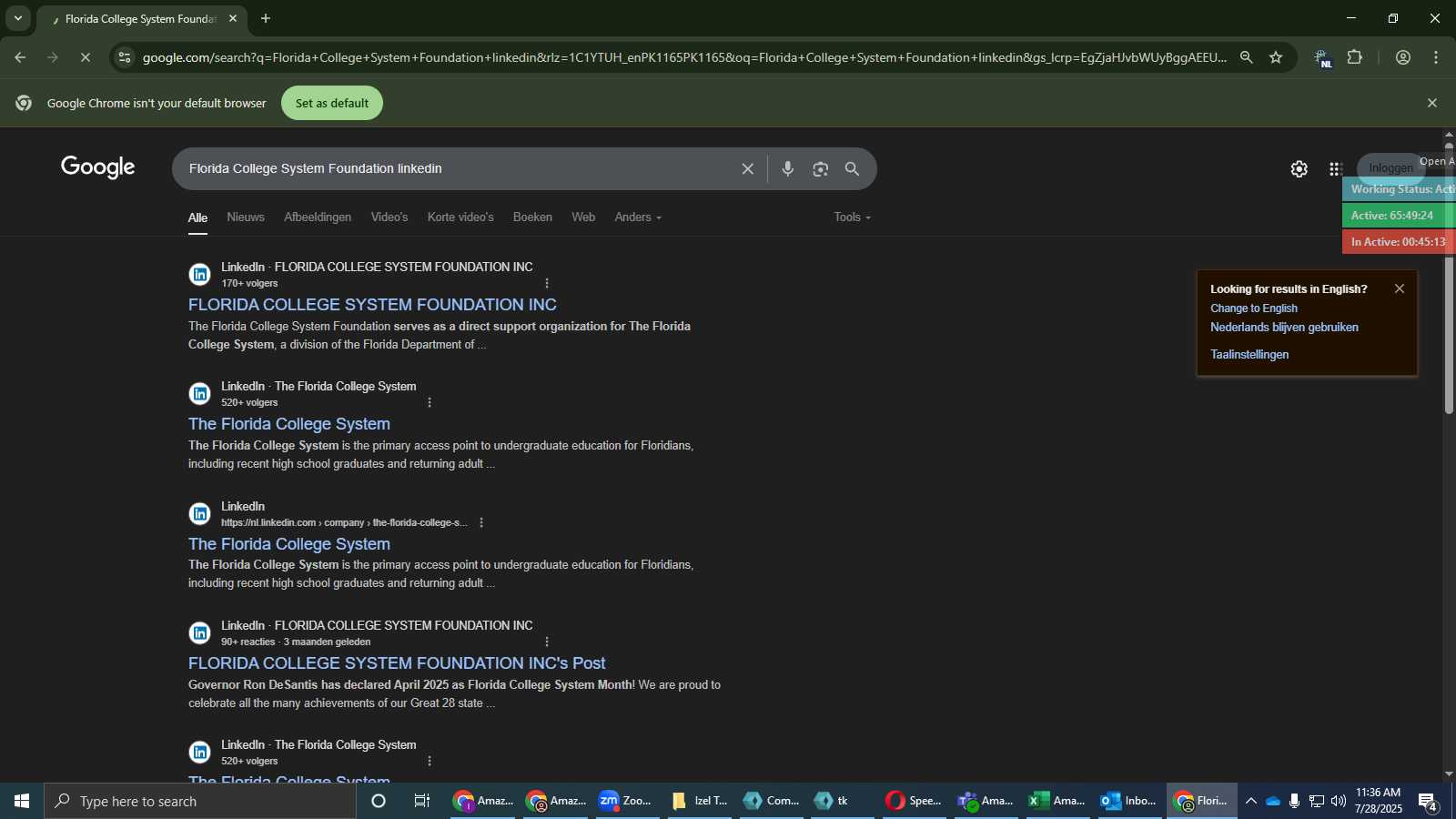Close the English results prompt
1456x819 pixels.
tap(1400, 288)
